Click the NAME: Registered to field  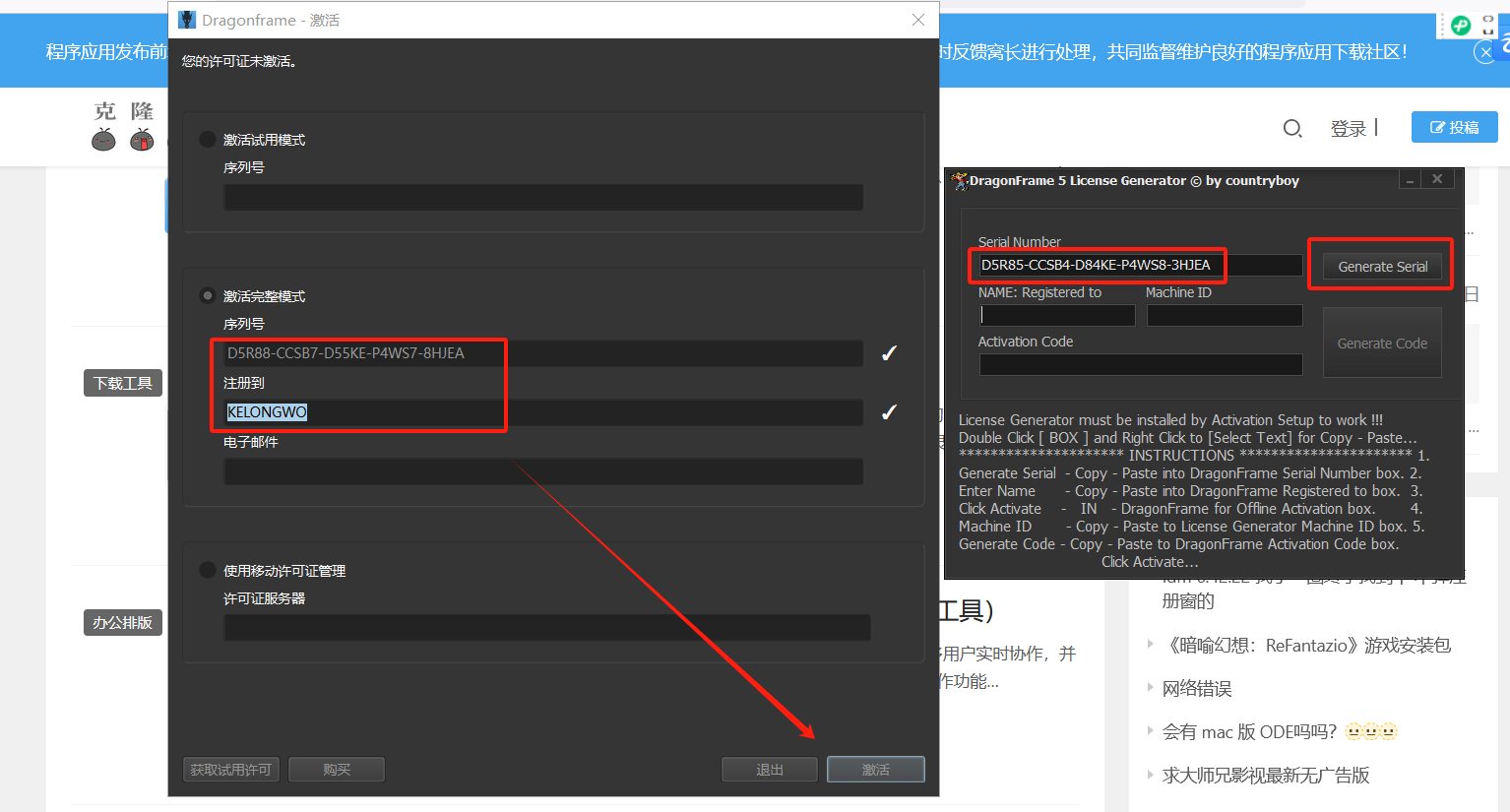point(1057,315)
